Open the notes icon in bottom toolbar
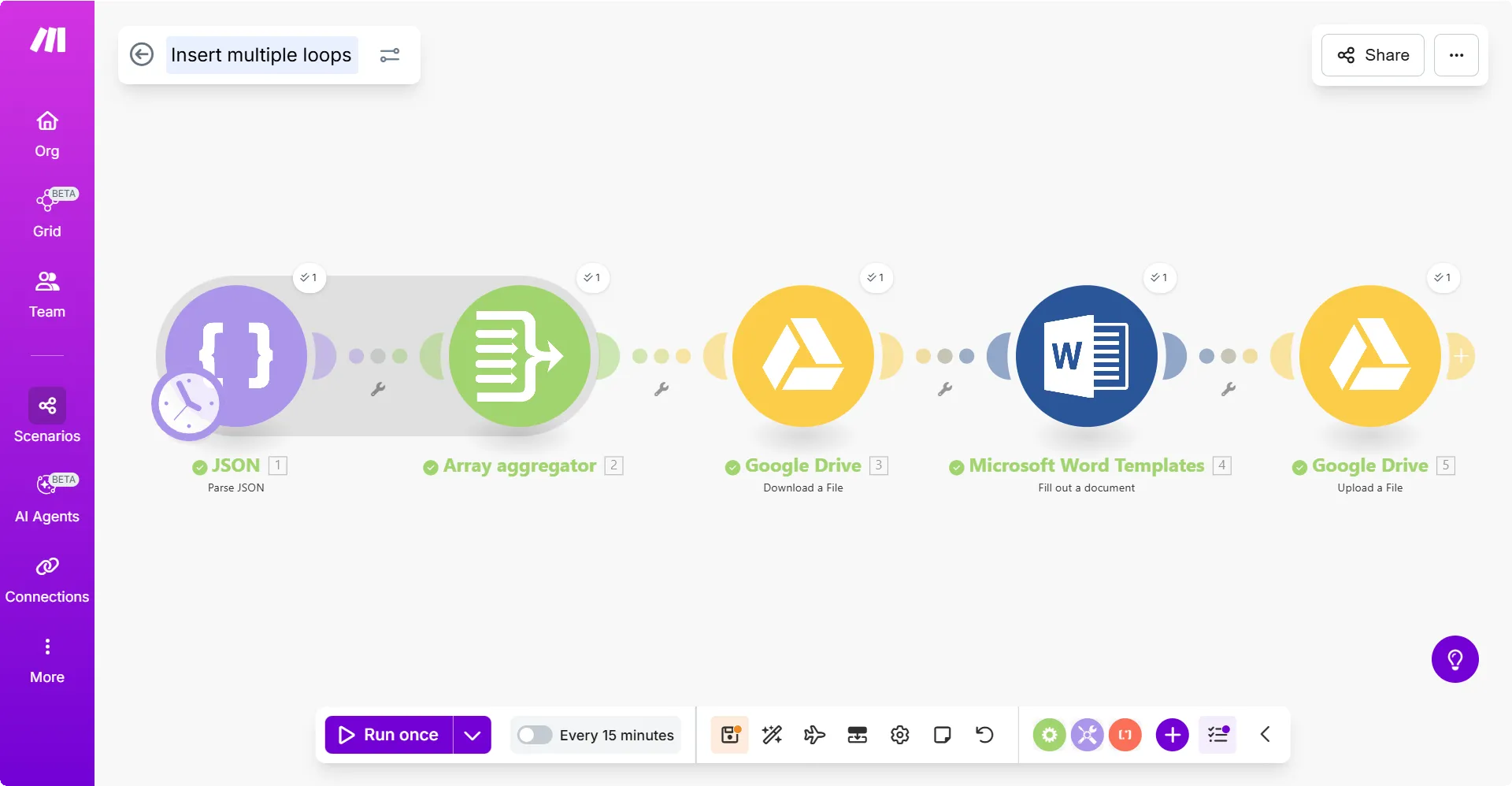1512x786 pixels. pyautogui.click(x=943, y=735)
